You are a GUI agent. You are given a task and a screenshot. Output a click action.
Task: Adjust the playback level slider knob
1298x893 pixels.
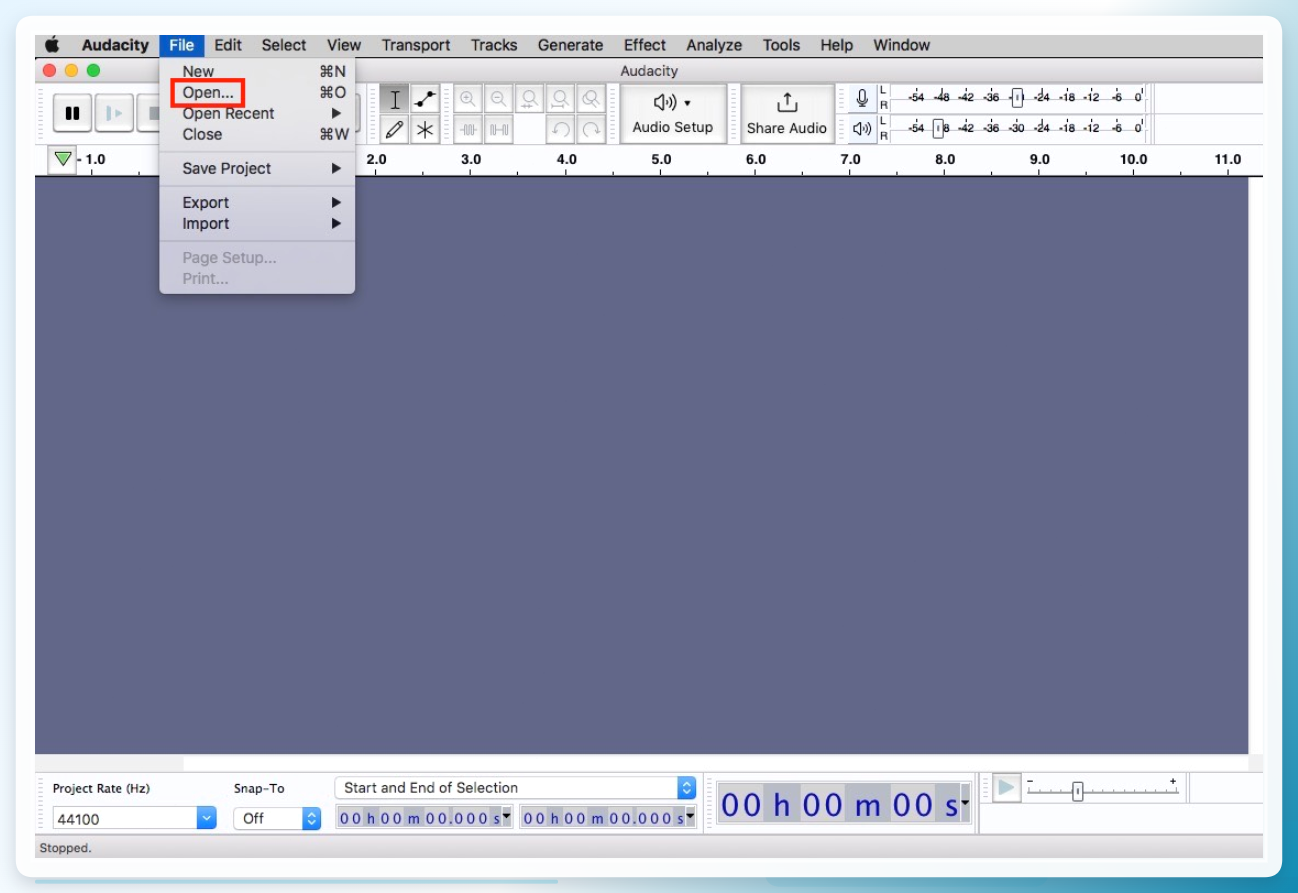tap(938, 128)
